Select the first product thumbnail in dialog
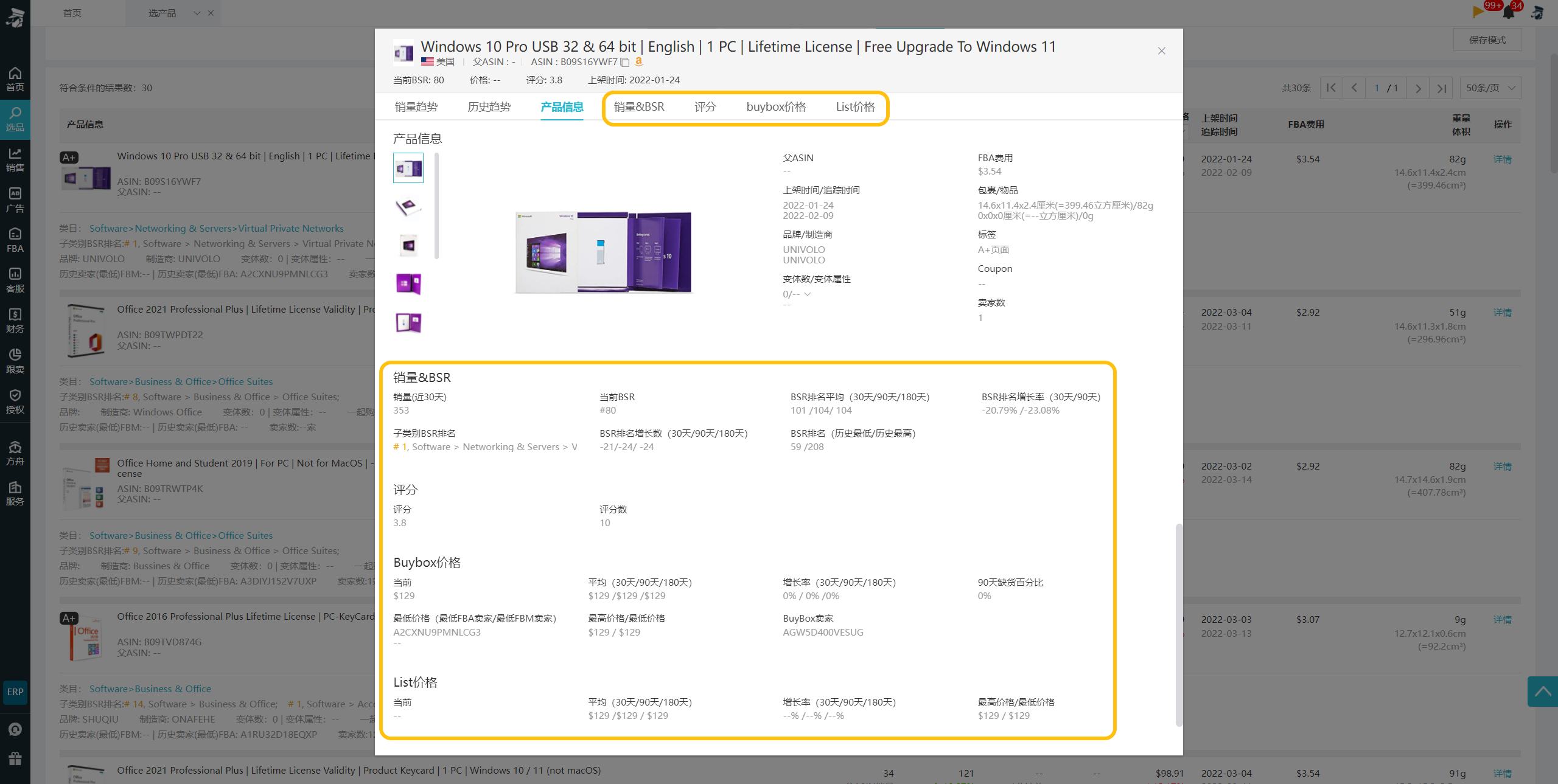 tap(408, 168)
